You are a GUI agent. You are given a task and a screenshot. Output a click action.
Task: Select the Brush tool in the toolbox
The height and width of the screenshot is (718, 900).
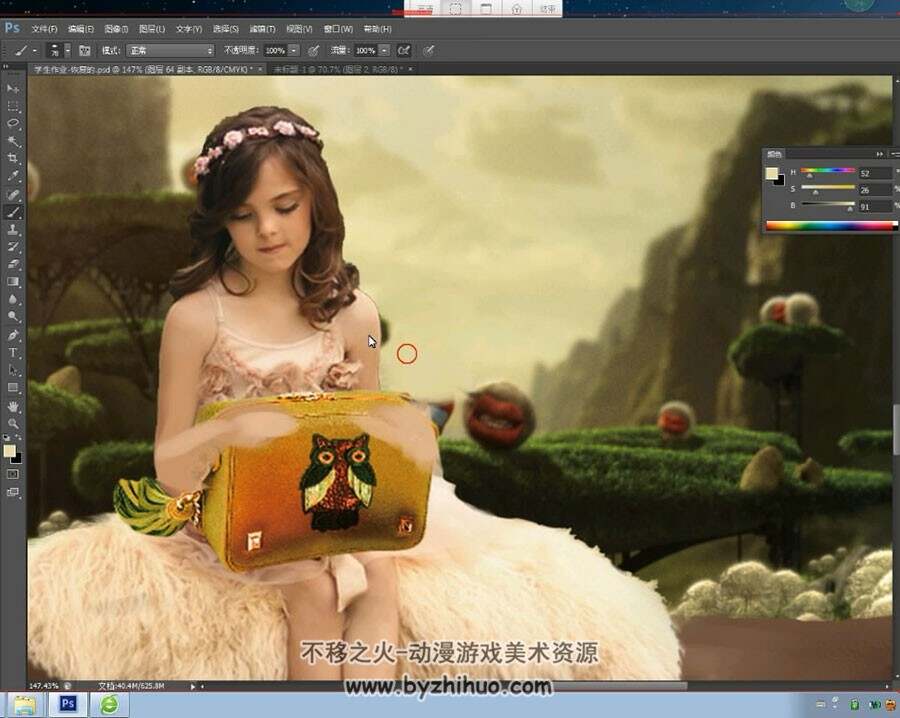coord(13,212)
